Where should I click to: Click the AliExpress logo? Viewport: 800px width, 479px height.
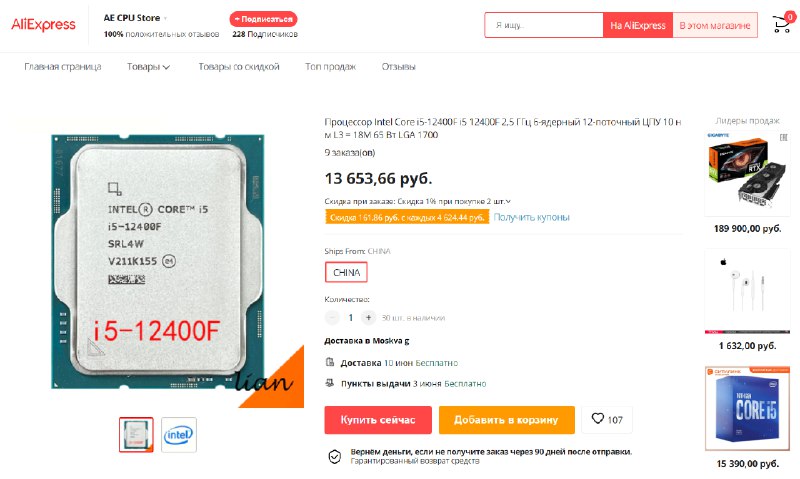[43, 24]
